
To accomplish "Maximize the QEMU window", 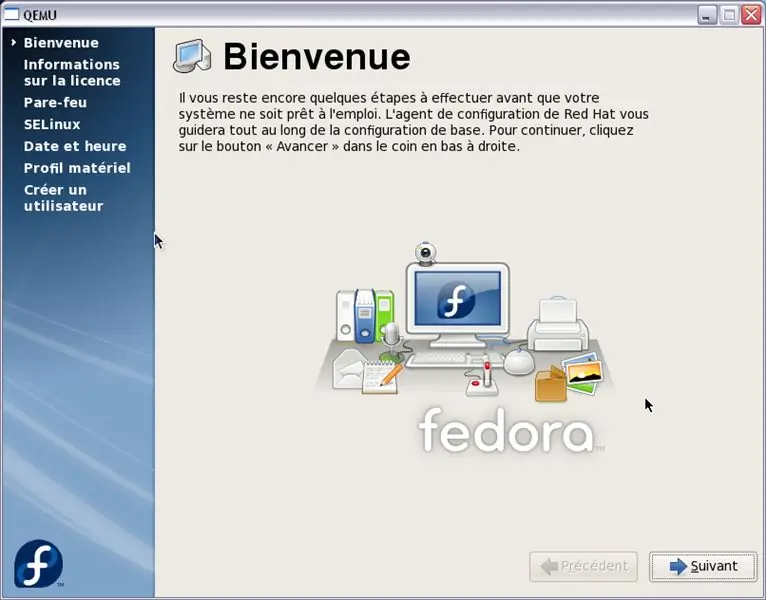I will tap(729, 15).
